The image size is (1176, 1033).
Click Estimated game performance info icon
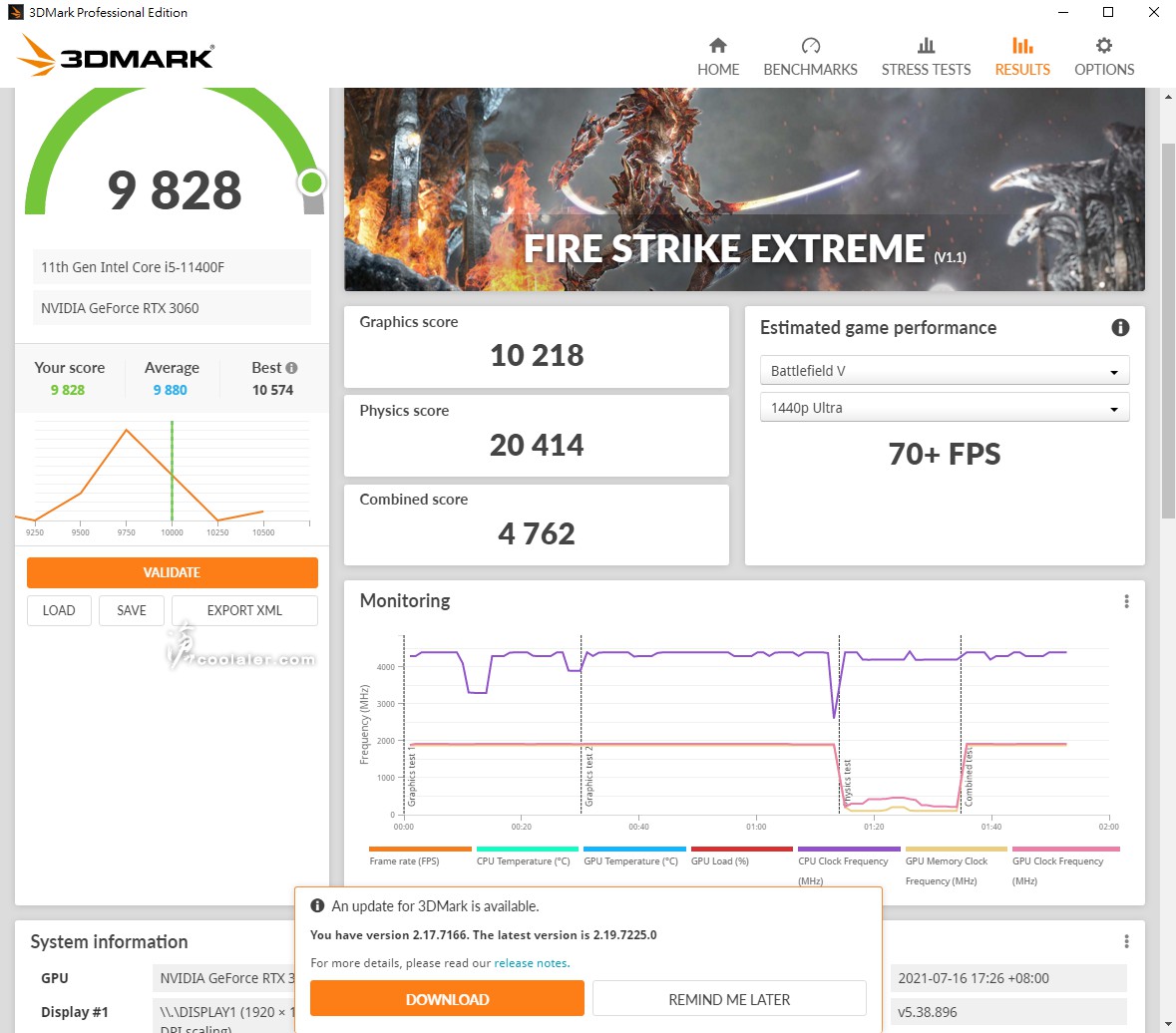pos(1120,328)
